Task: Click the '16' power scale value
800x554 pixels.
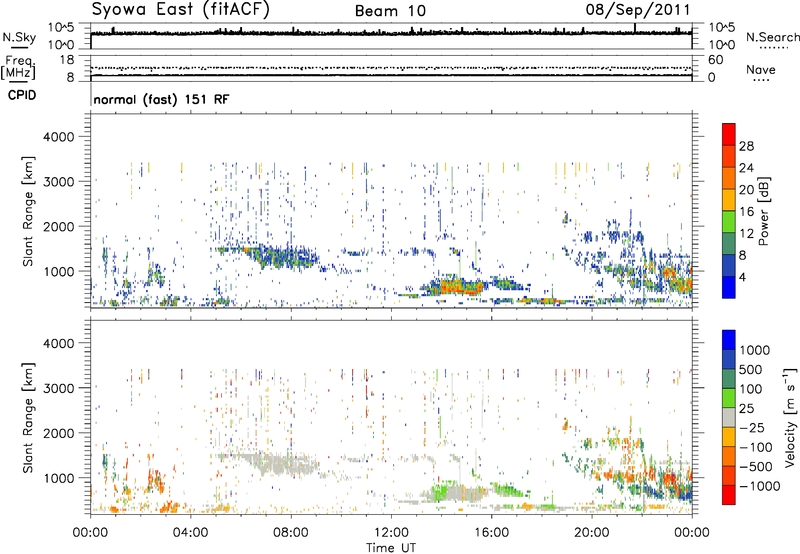Action: click(746, 212)
